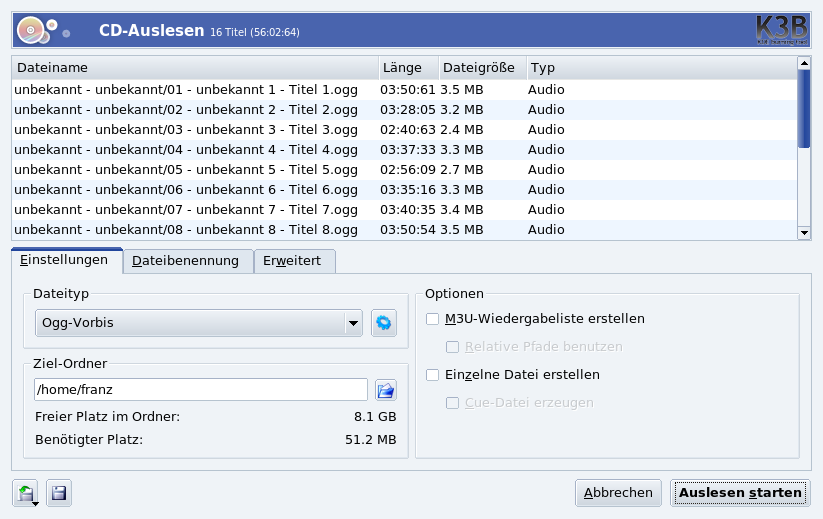Click length value 03:28:05
The image size is (823, 519).
click(408, 110)
